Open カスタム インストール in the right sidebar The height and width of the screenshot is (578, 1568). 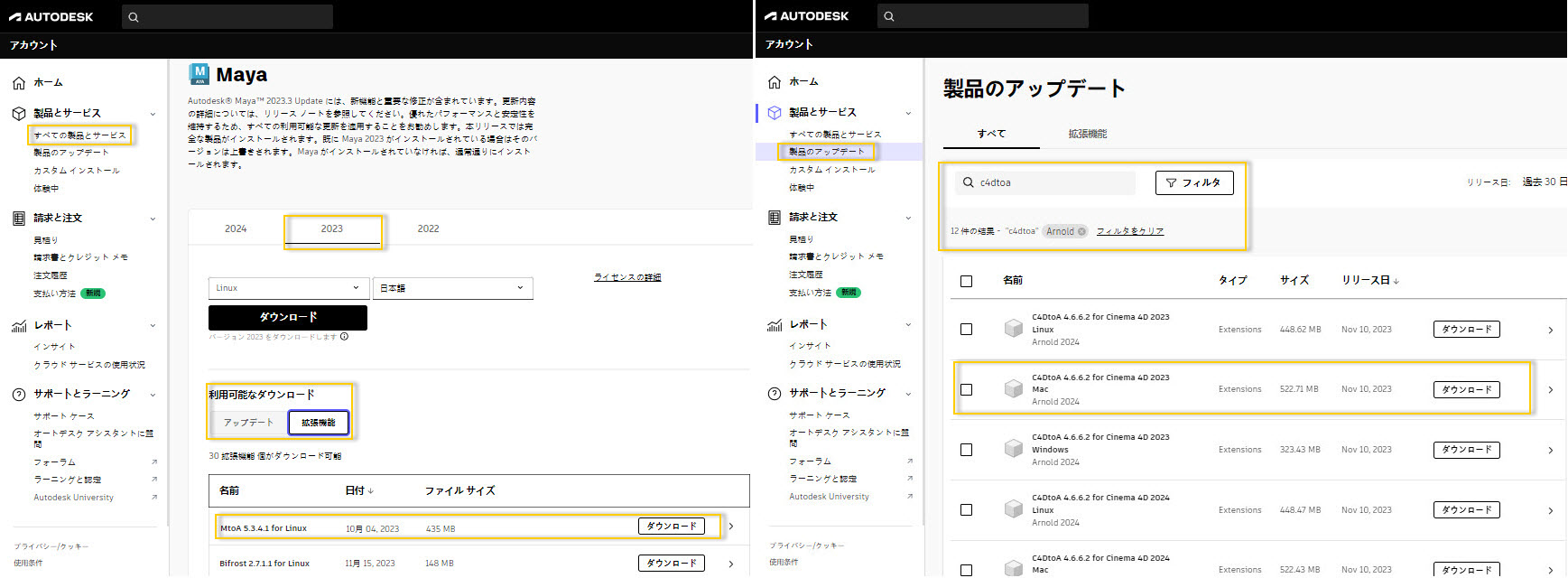(x=832, y=170)
